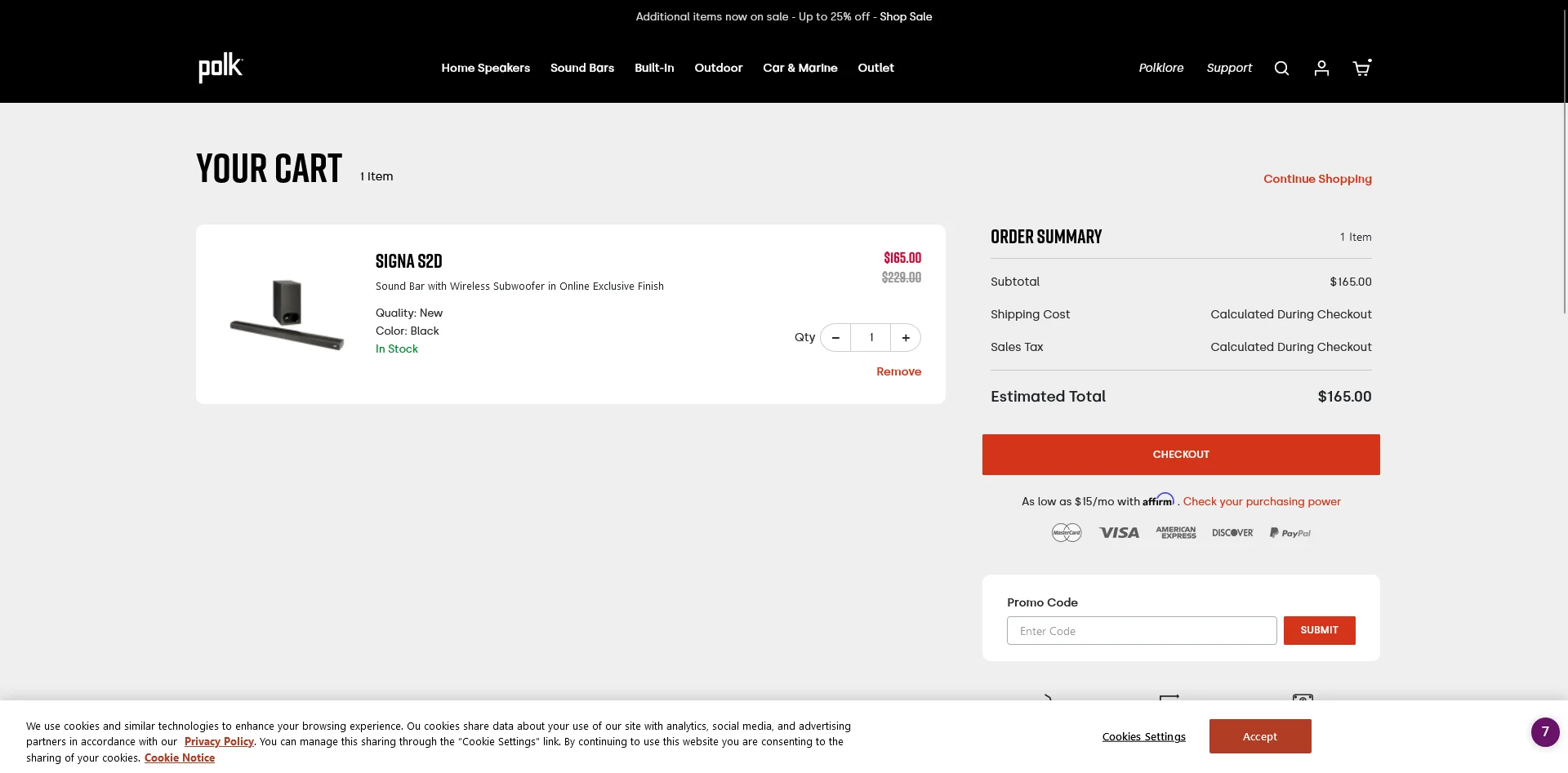Submit the promo code
Image resolution: width=1568 pixels, height=773 pixels.
click(1319, 630)
